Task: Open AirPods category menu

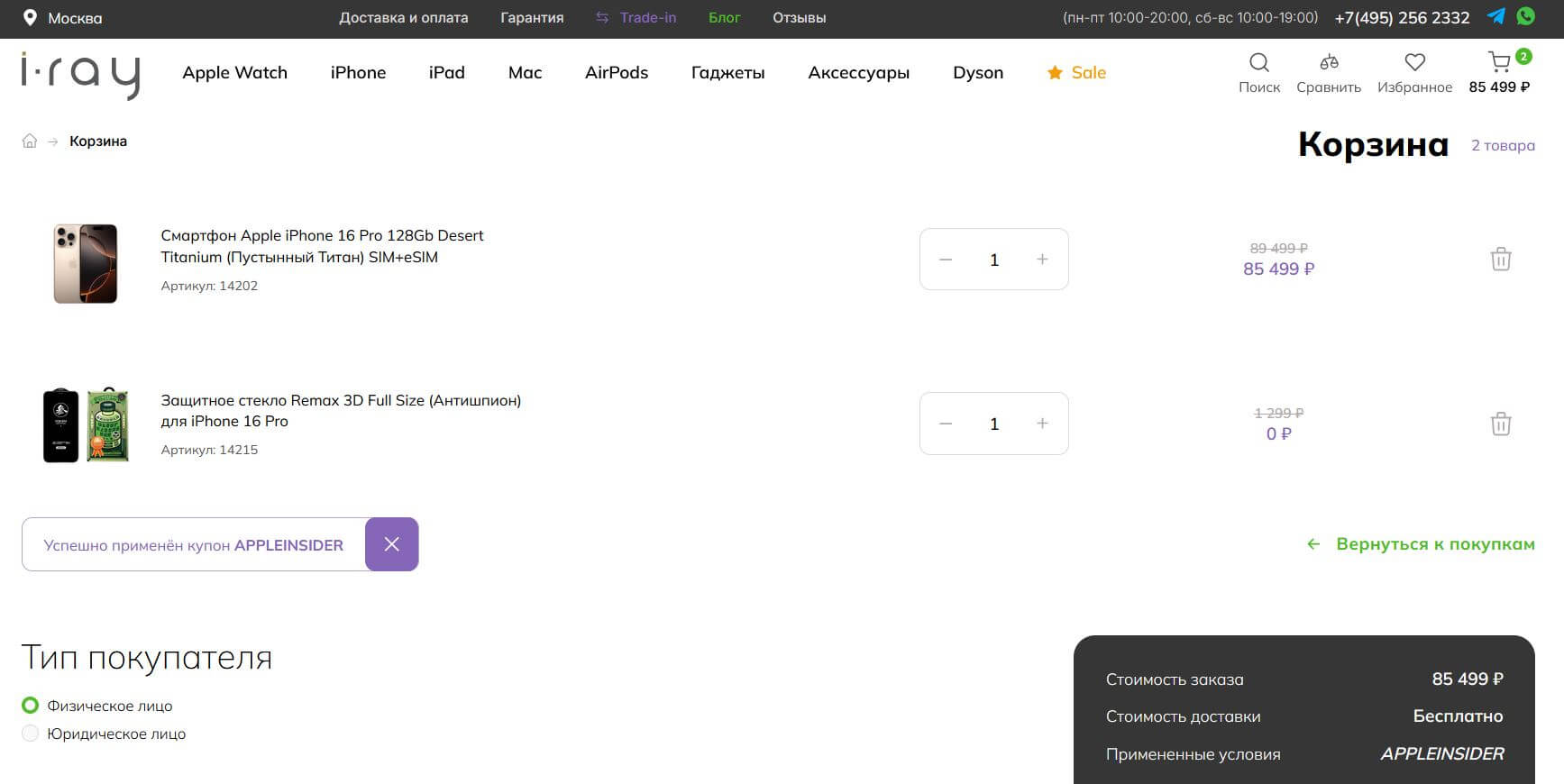Action: [x=617, y=73]
